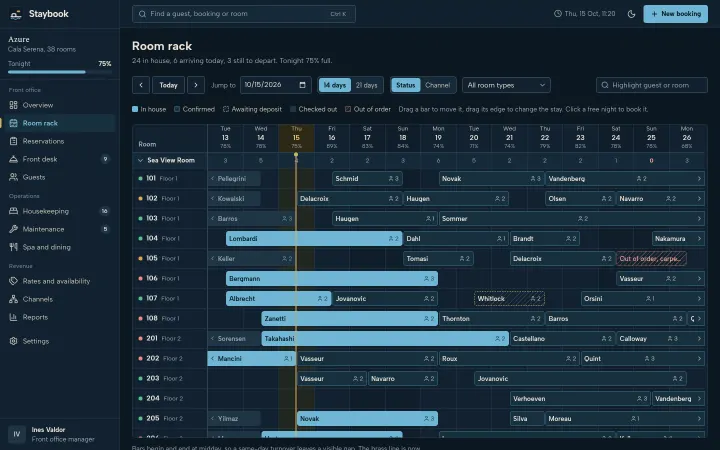Go to previous period arrow
The width and height of the screenshot is (720, 450).
click(141, 85)
